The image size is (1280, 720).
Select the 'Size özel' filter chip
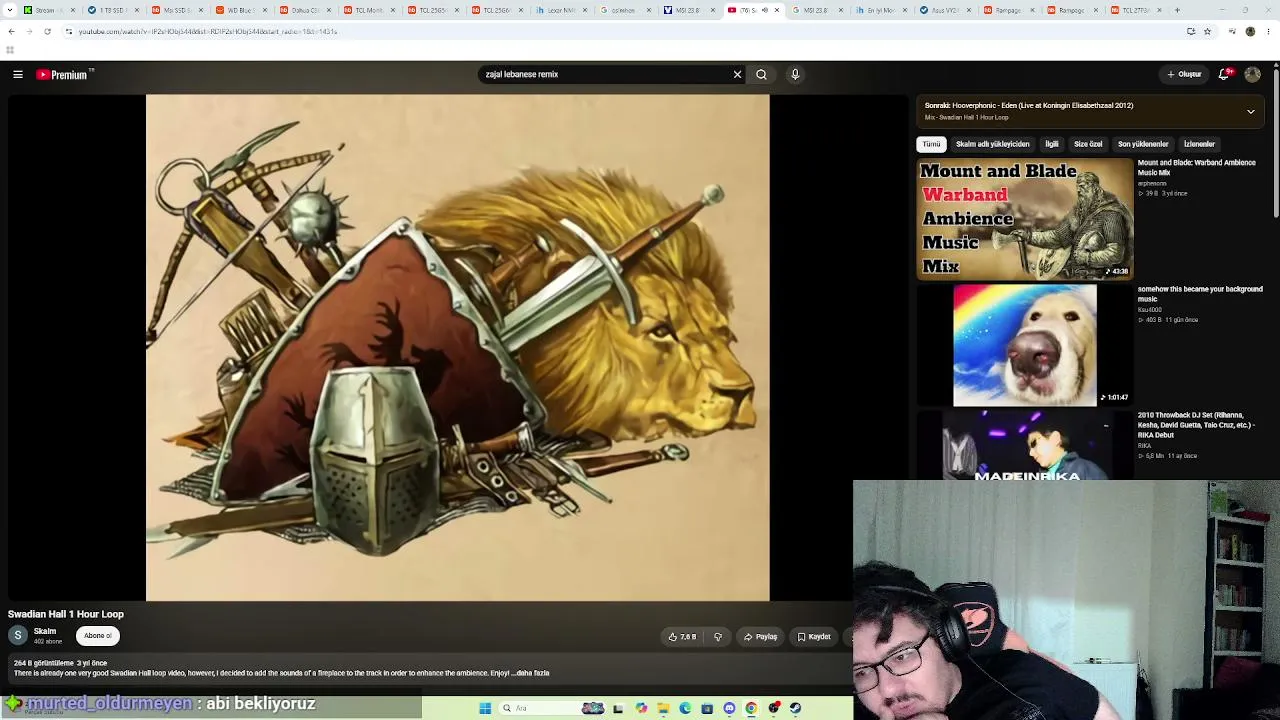click(x=1088, y=144)
